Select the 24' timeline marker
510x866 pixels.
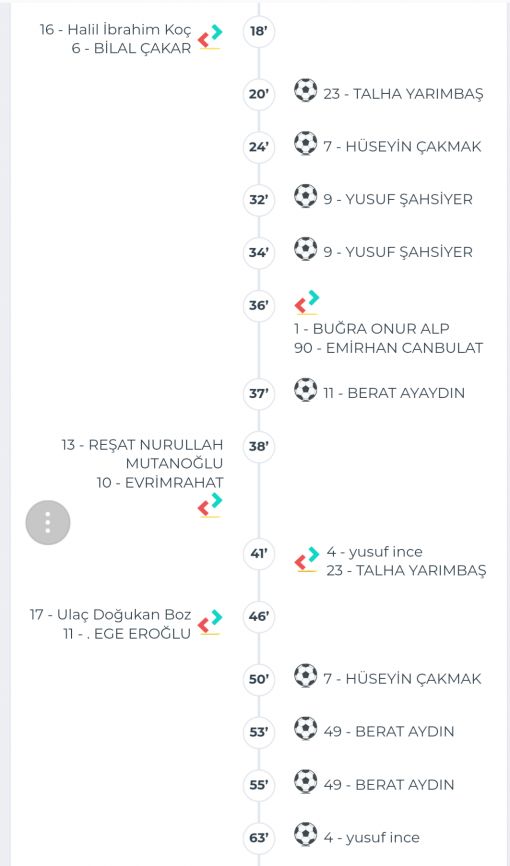[259, 147]
